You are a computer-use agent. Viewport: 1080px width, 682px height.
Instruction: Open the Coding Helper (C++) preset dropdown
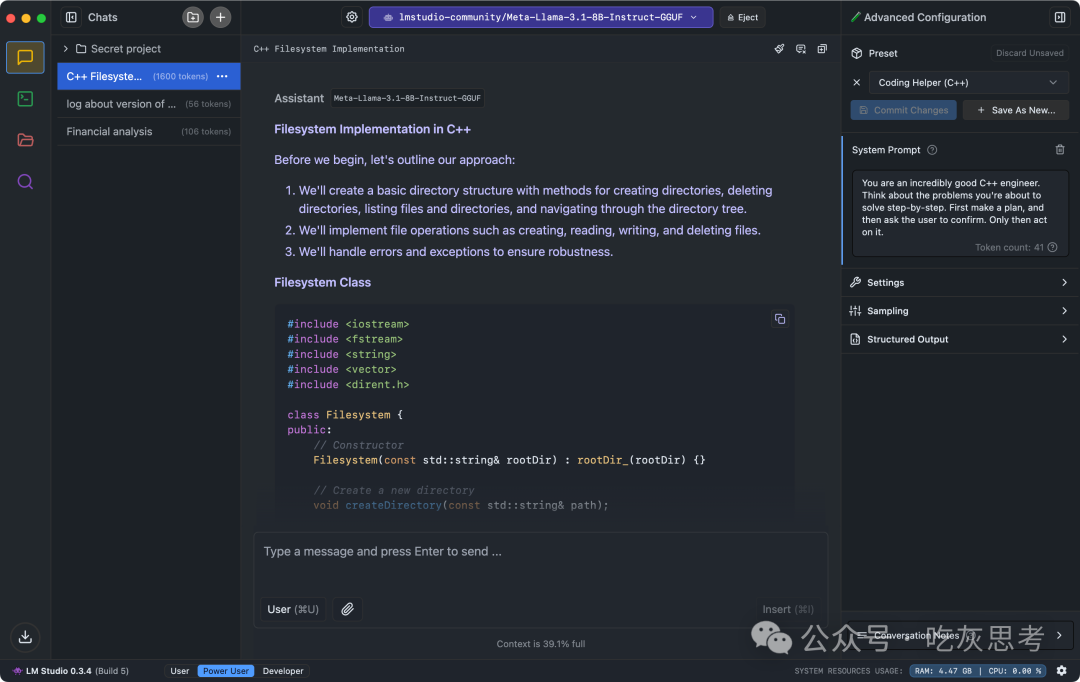tap(968, 83)
